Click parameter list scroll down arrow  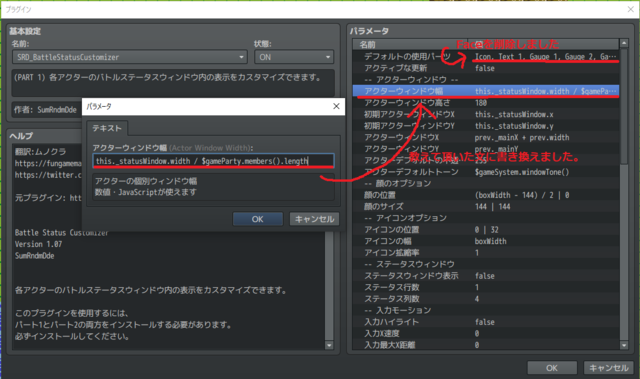click(x=624, y=345)
